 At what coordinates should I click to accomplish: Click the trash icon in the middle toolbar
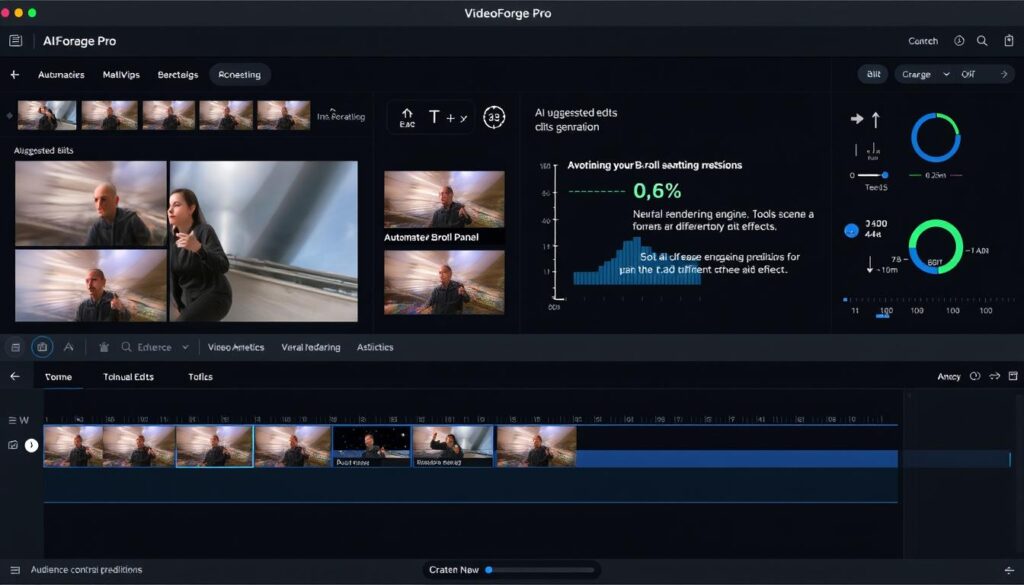(104, 347)
